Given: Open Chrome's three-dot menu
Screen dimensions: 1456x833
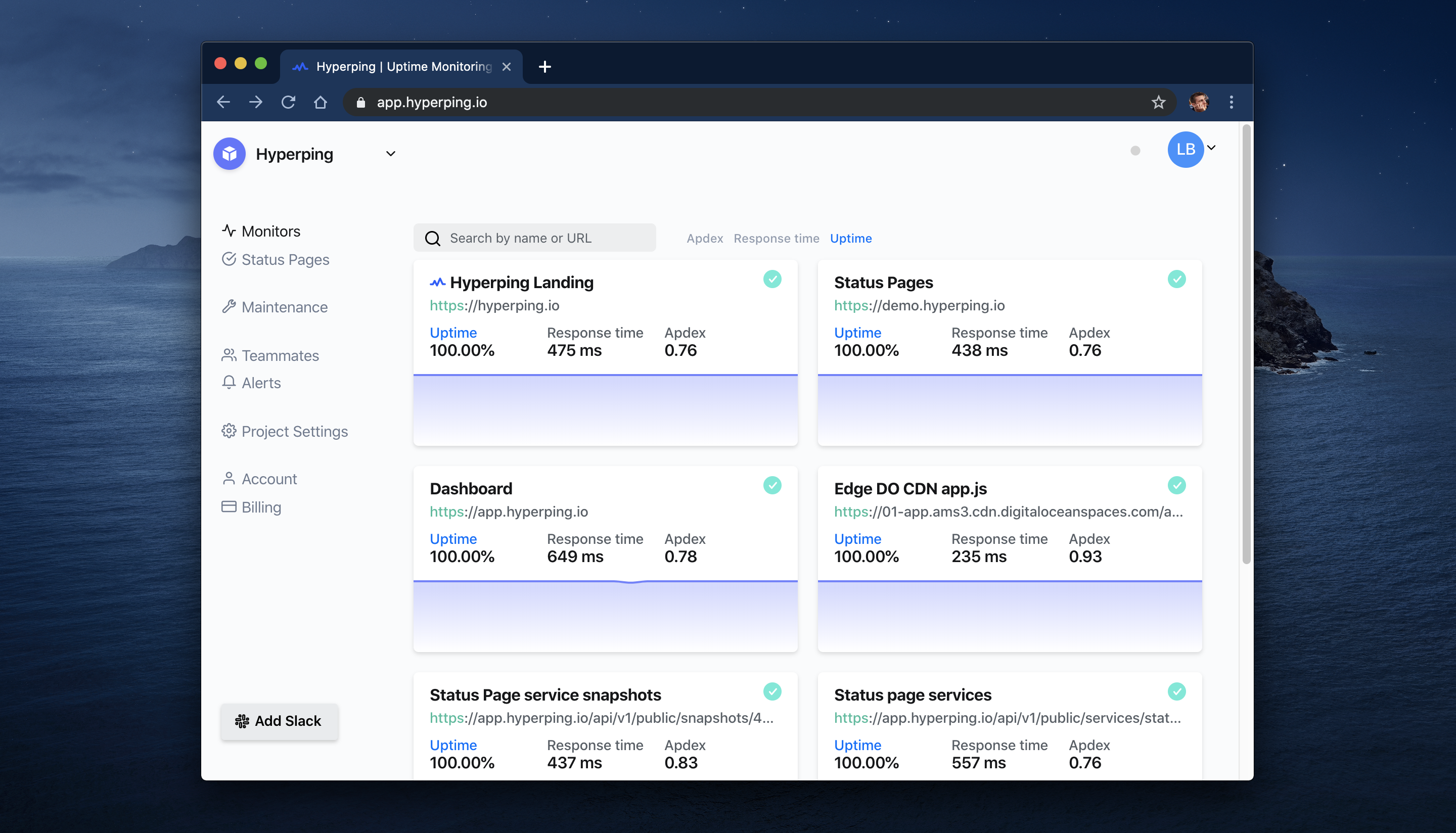Looking at the screenshot, I should pos(1231,103).
